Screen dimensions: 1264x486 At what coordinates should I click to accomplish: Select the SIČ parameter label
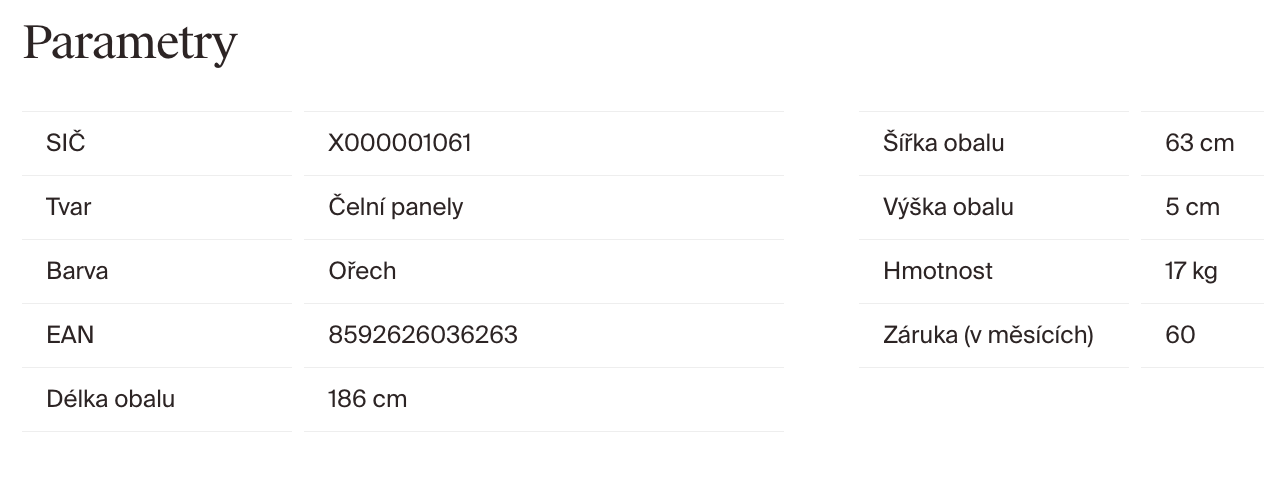66,143
